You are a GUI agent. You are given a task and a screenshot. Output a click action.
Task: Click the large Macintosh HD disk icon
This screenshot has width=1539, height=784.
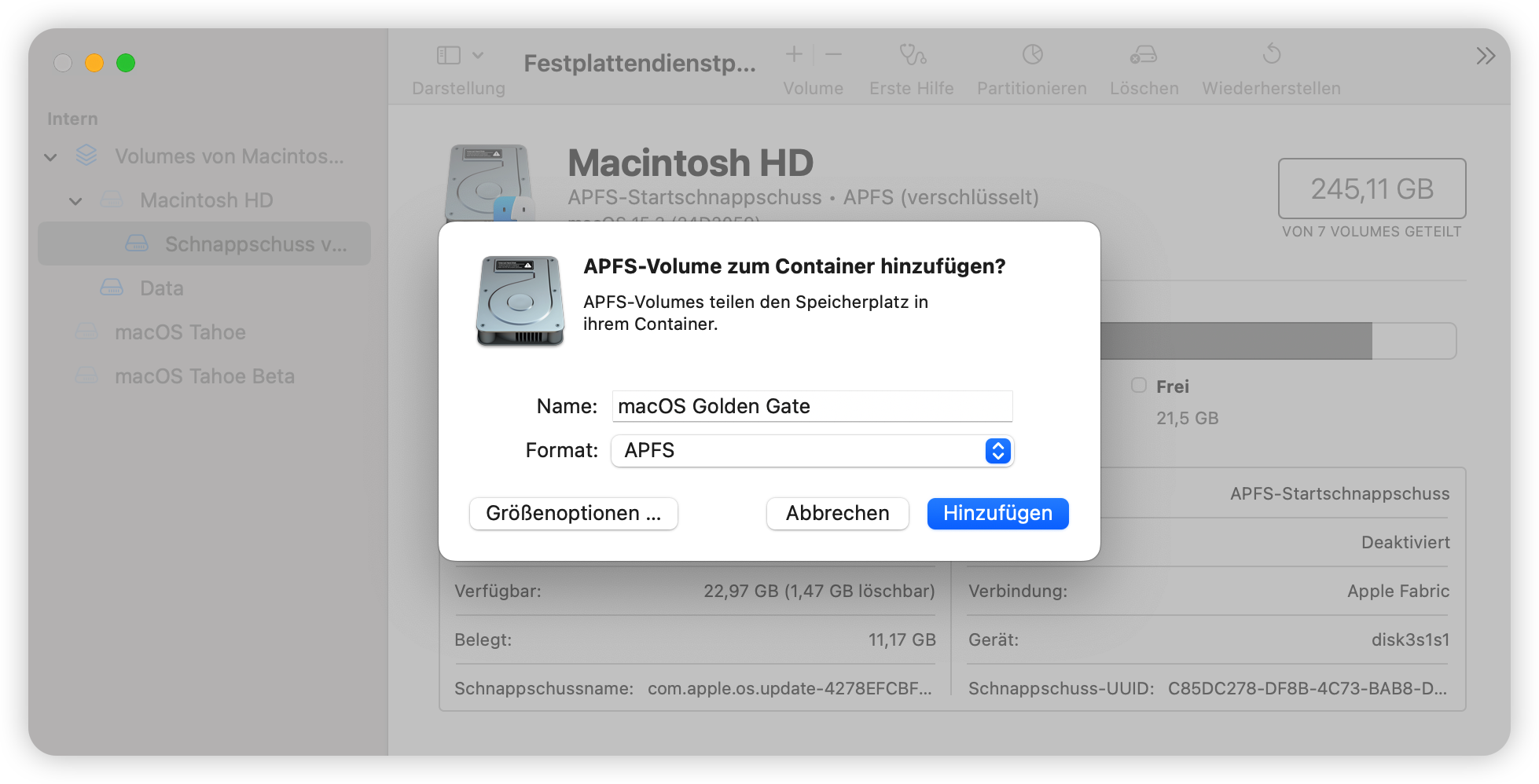coord(489,183)
